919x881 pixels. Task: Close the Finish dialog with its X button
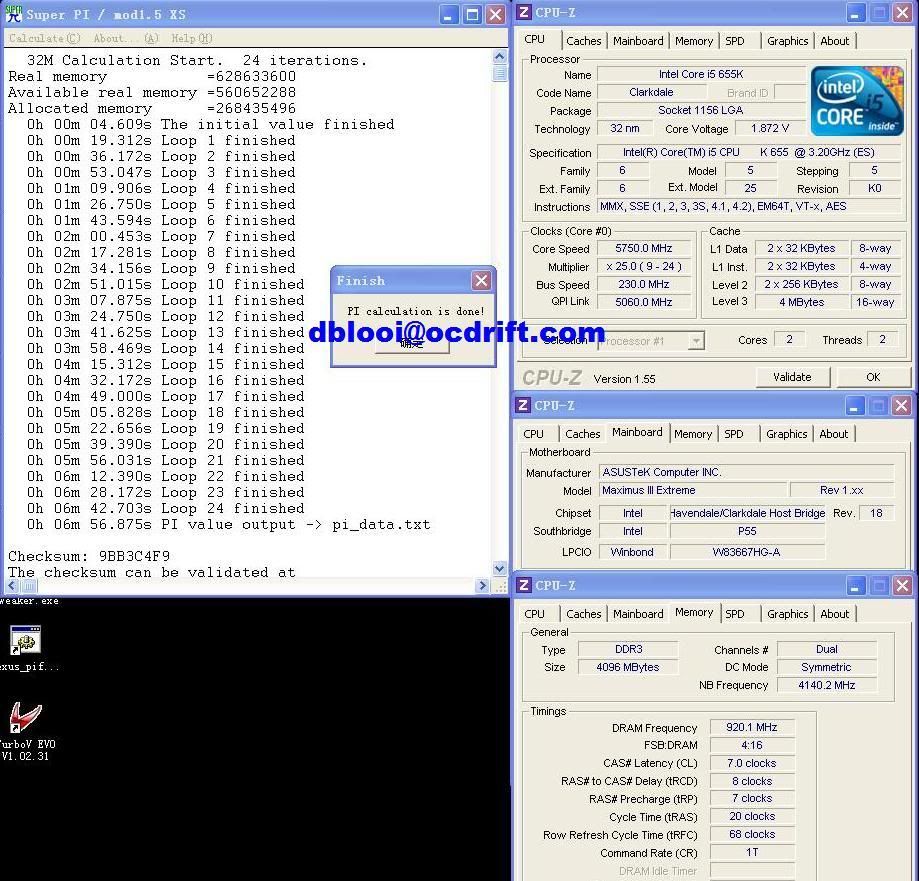[481, 281]
